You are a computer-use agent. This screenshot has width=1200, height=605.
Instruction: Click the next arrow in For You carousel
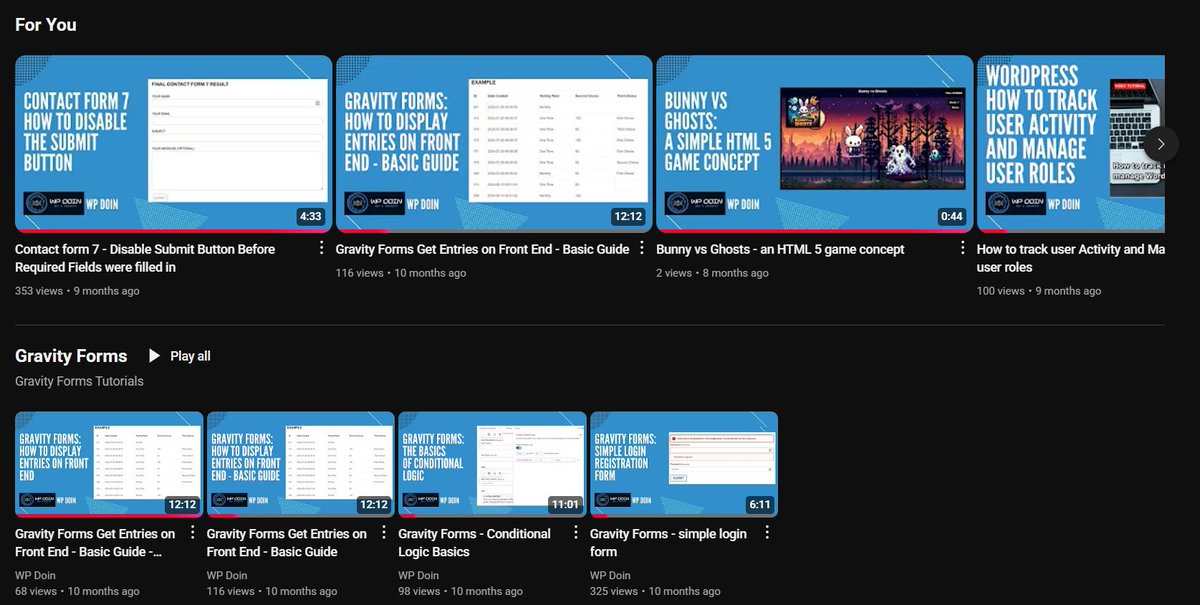click(1160, 144)
